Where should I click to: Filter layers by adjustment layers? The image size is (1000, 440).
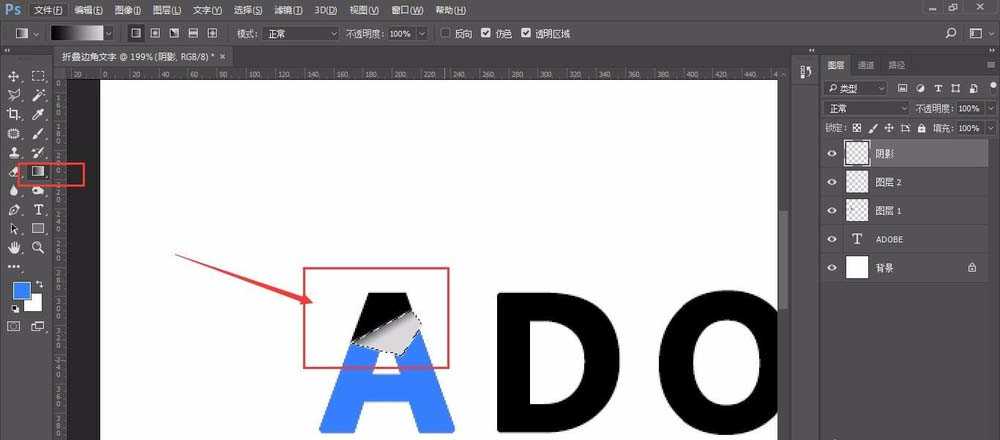tap(920, 88)
